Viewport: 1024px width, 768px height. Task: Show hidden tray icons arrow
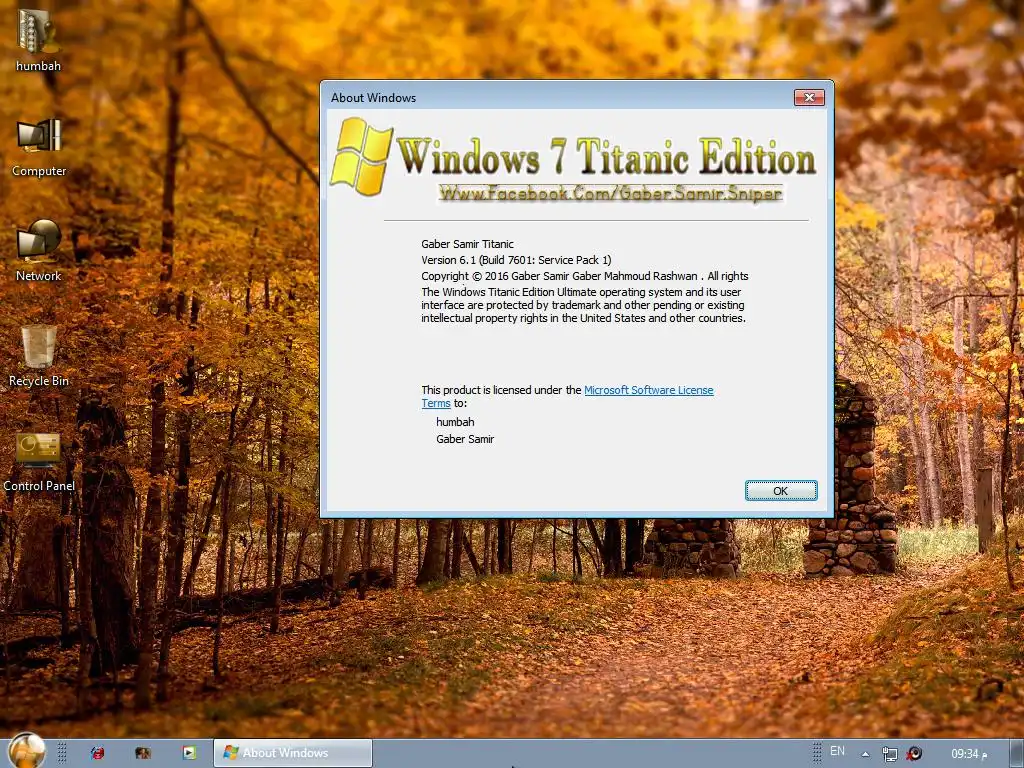(x=865, y=754)
